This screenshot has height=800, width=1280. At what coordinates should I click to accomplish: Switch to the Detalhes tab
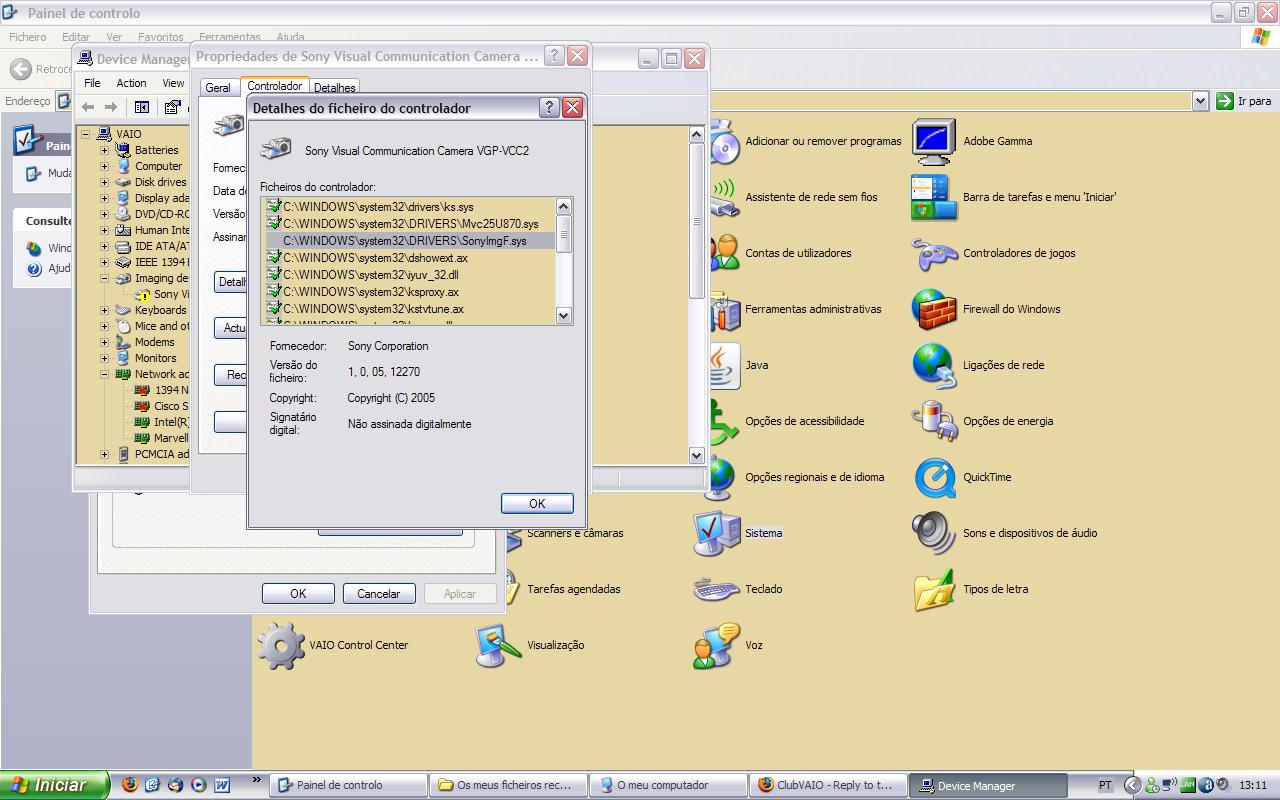(334, 88)
